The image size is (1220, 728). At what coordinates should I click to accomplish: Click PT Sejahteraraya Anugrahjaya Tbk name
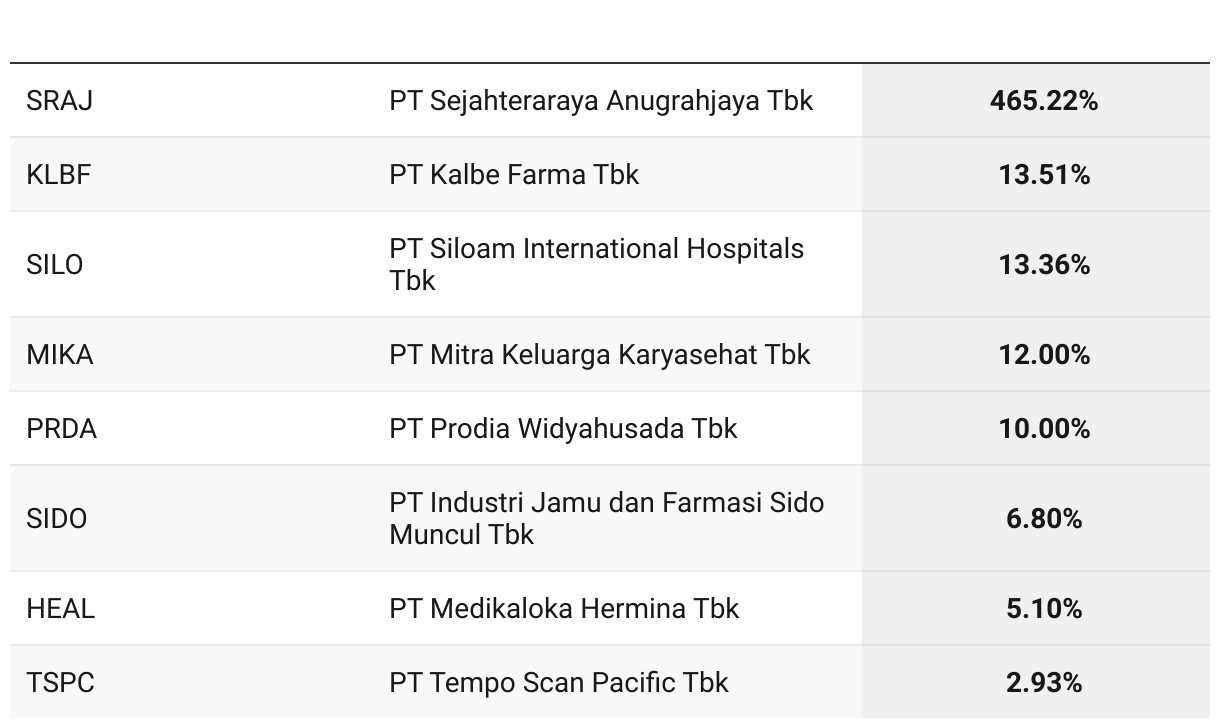(x=601, y=101)
